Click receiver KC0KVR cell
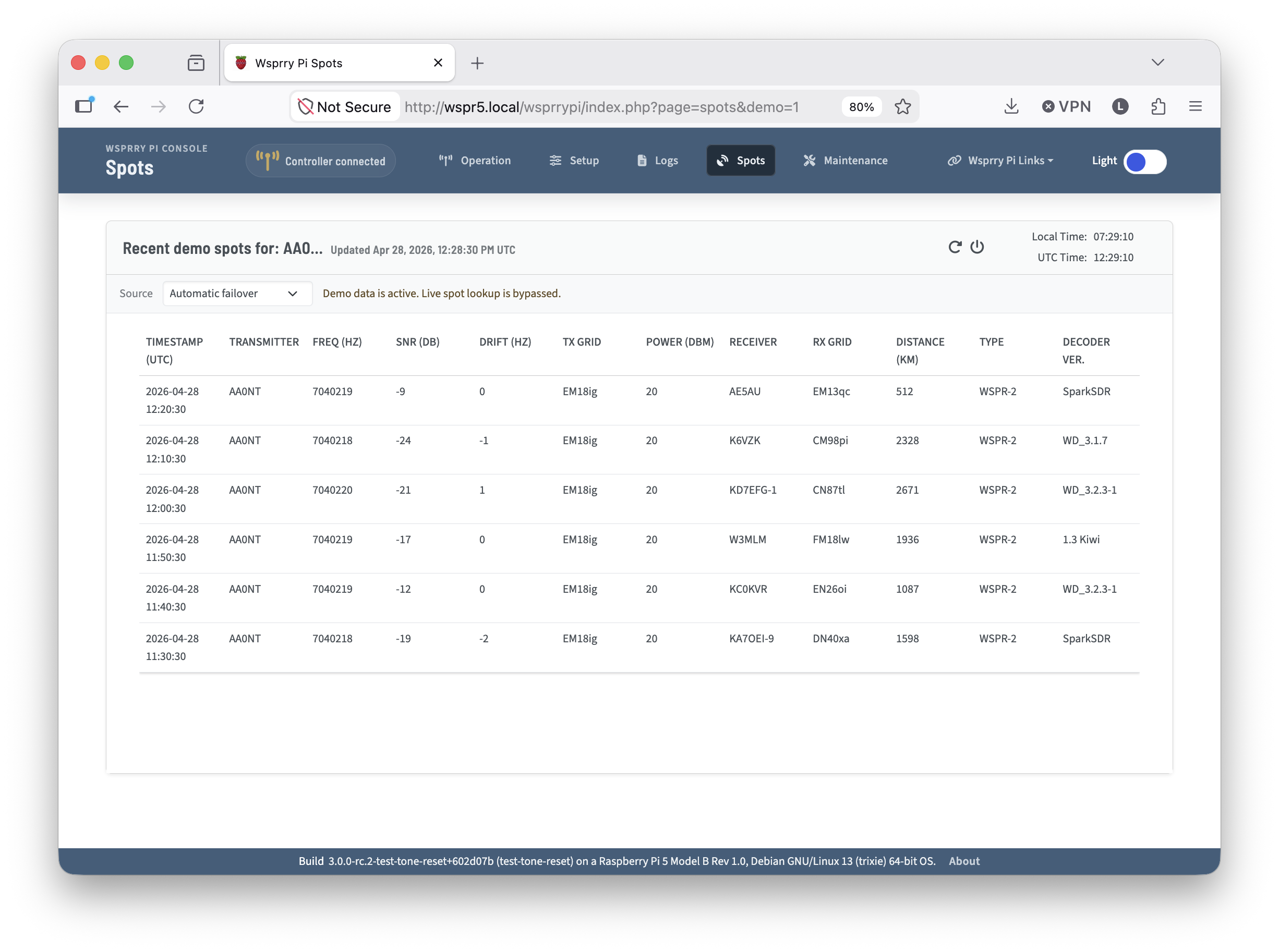This screenshot has width=1279, height=952. [748, 589]
